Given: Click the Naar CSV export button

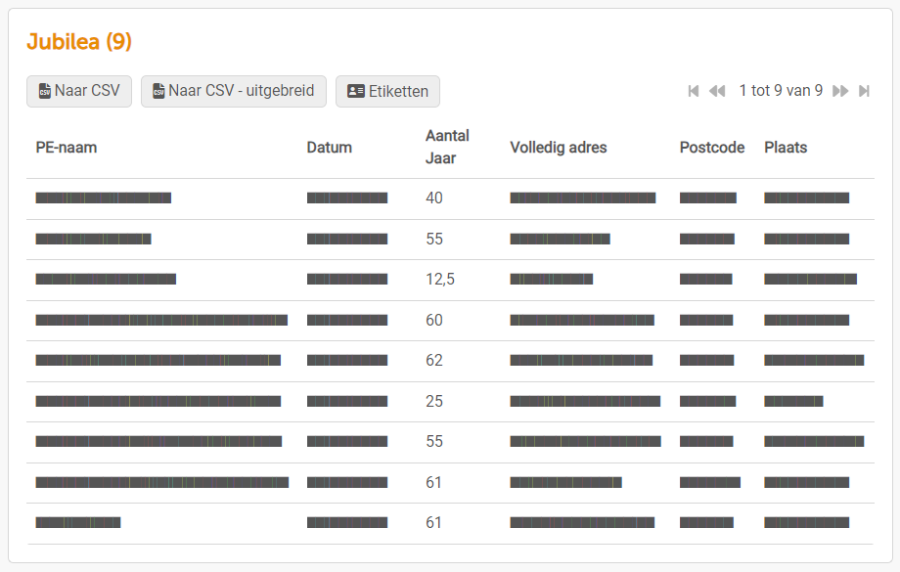Looking at the screenshot, I should point(79,91).
